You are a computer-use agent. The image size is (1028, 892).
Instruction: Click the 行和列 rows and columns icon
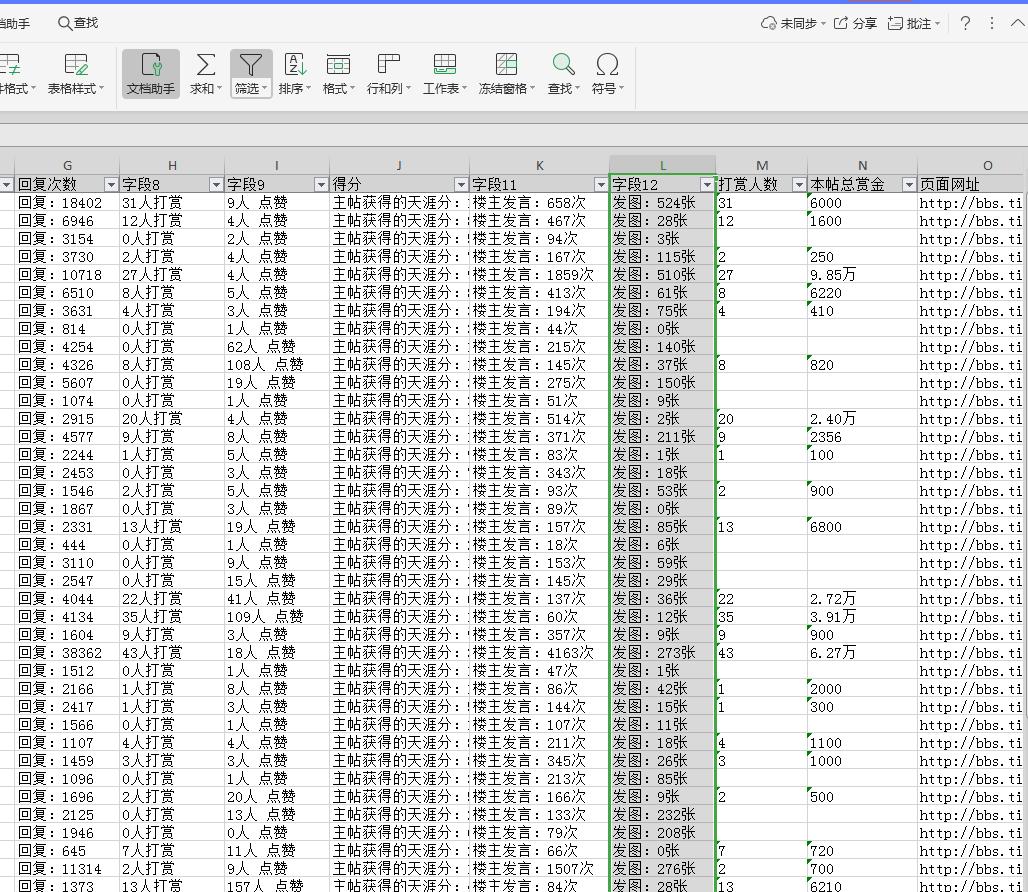[x=388, y=66]
